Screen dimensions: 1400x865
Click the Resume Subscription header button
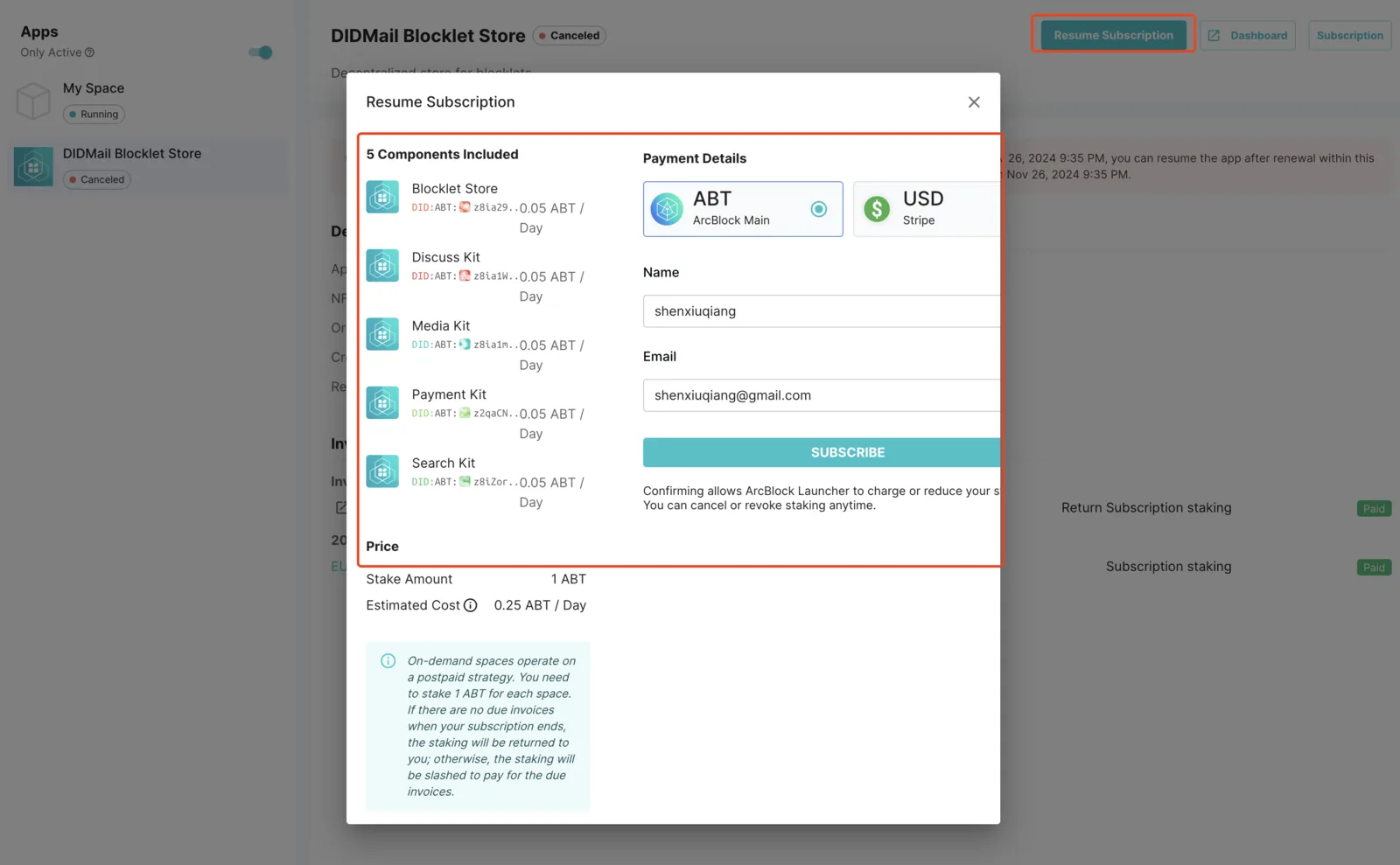pos(1113,35)
